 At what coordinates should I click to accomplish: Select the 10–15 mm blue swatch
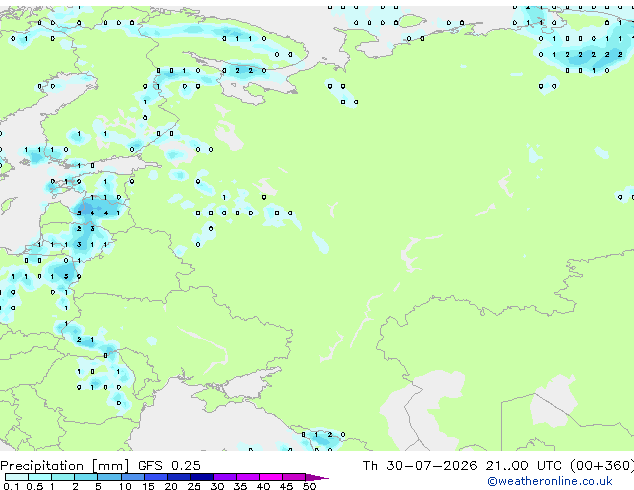click(x=133, y=477)
